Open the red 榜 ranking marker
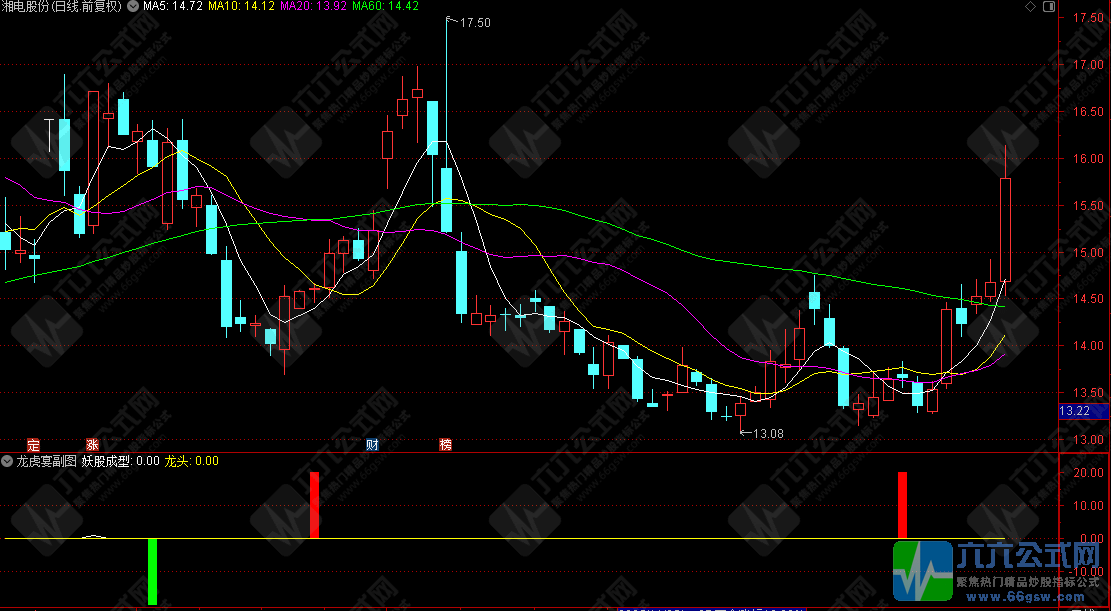The image size is (1111, 611). (445, 443)
